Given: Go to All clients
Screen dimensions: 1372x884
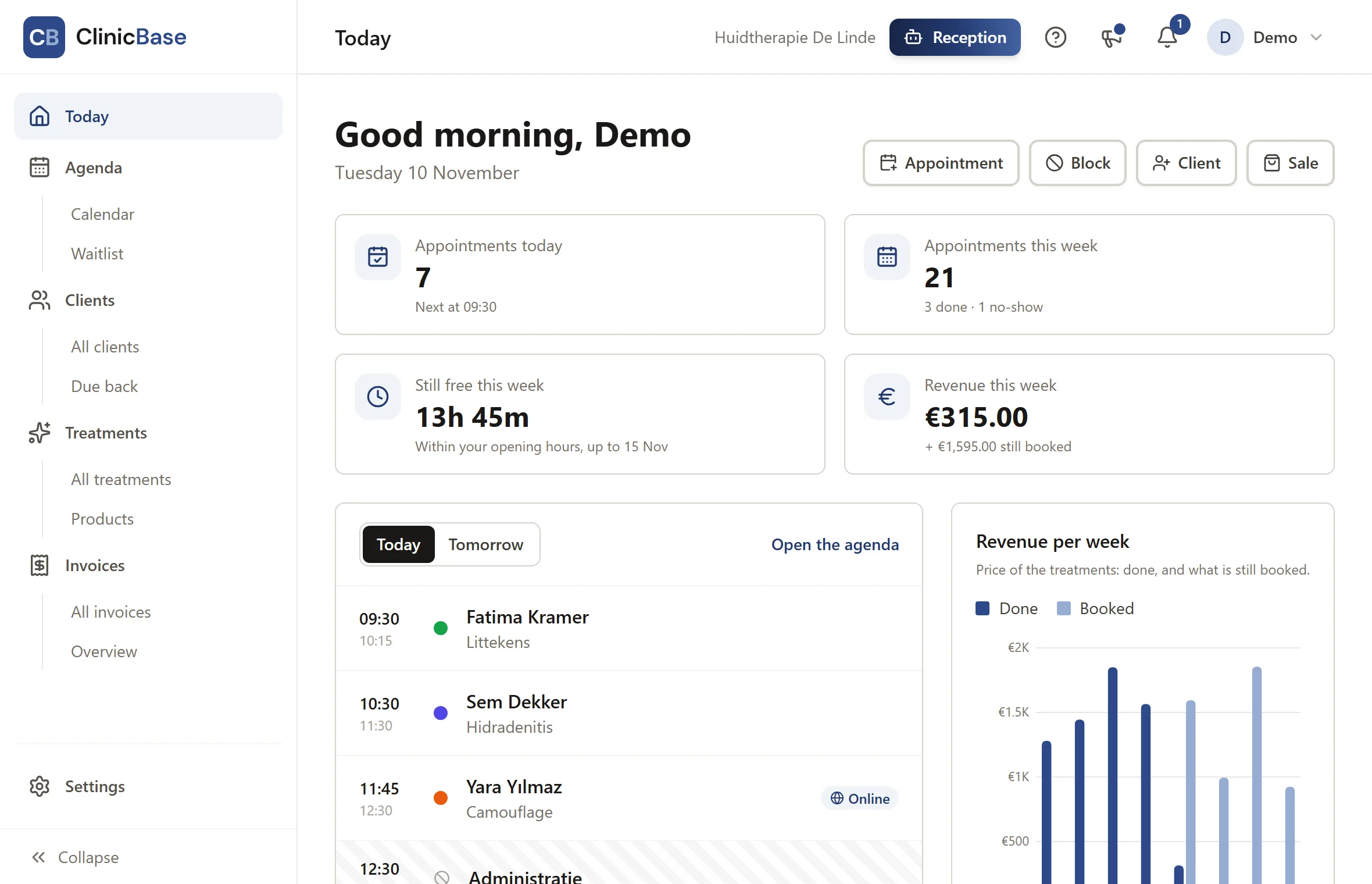Looking at the screenshot, I should 105,347.
